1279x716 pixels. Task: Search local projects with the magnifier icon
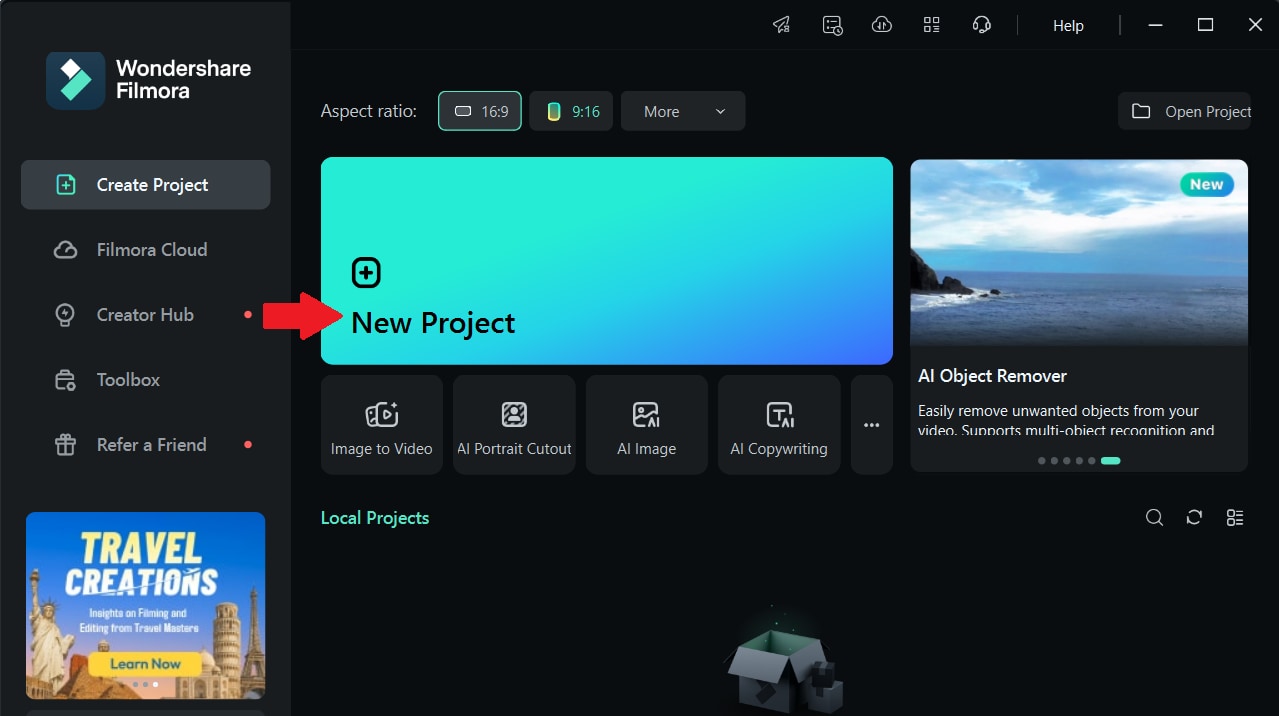(x=1154, y=517)
